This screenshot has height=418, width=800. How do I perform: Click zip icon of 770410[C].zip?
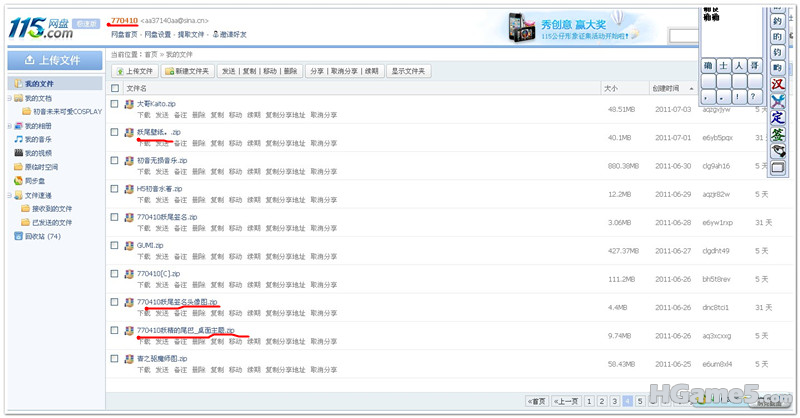130,274
